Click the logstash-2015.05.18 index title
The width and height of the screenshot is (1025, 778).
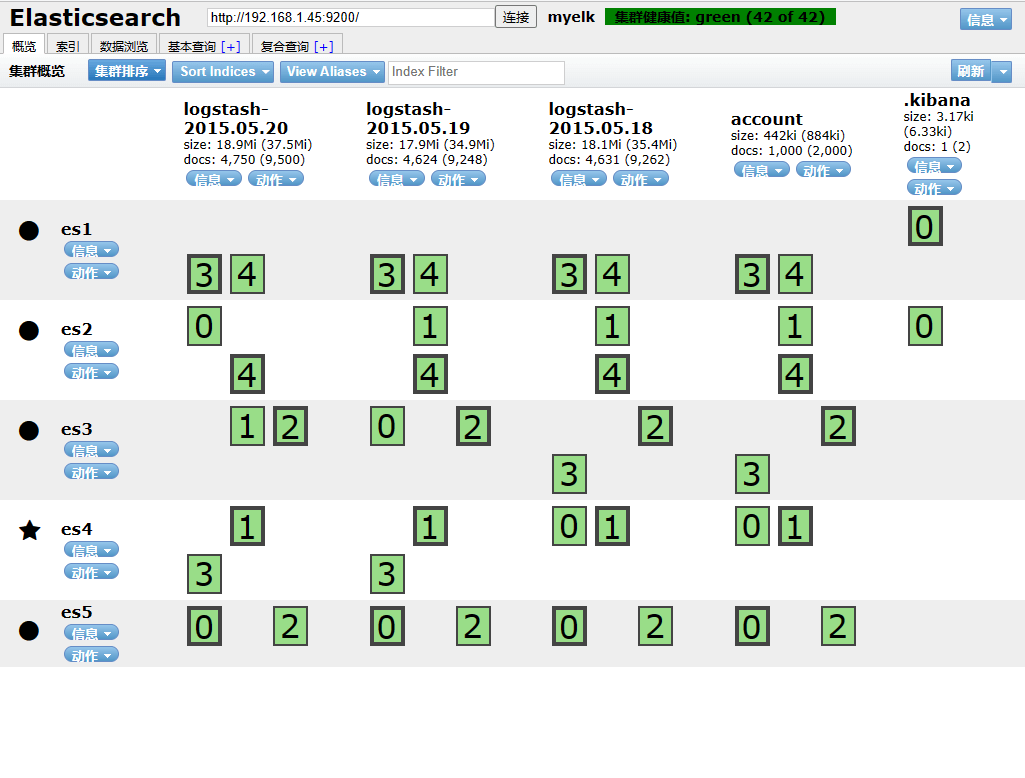point(601,118)
